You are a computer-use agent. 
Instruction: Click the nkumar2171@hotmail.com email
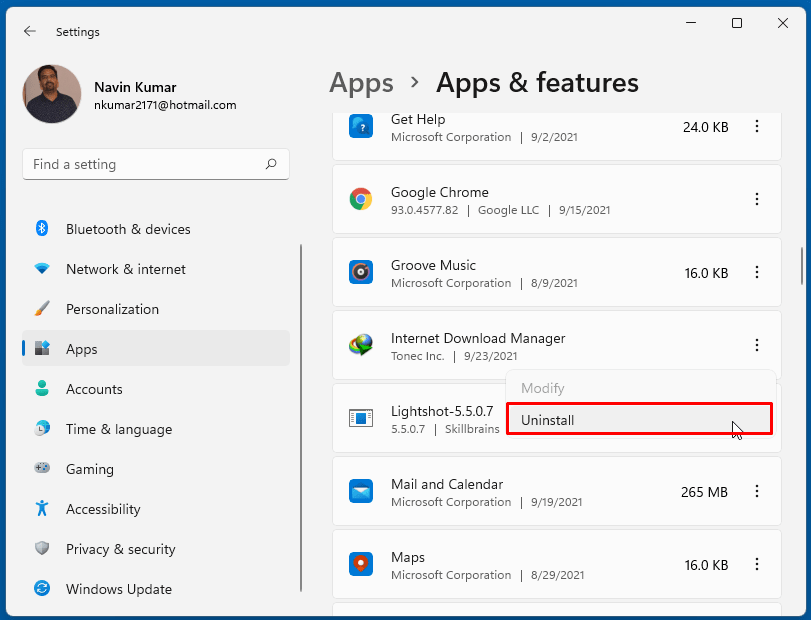point(165,105)
